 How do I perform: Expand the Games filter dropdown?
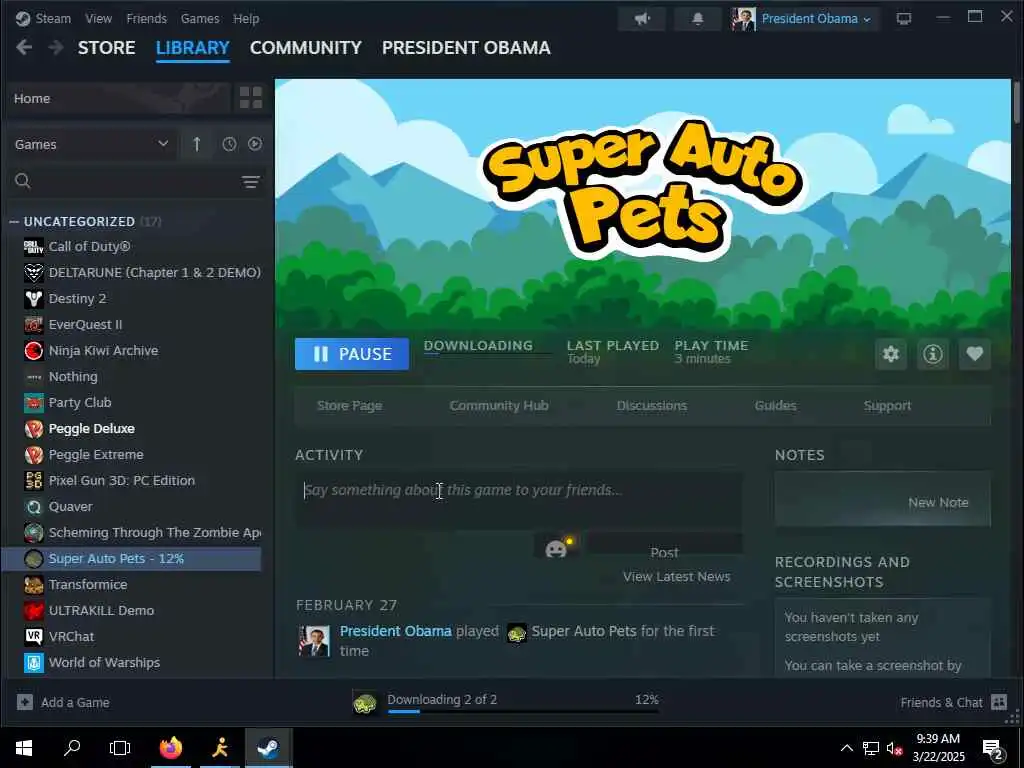point(93,144)
